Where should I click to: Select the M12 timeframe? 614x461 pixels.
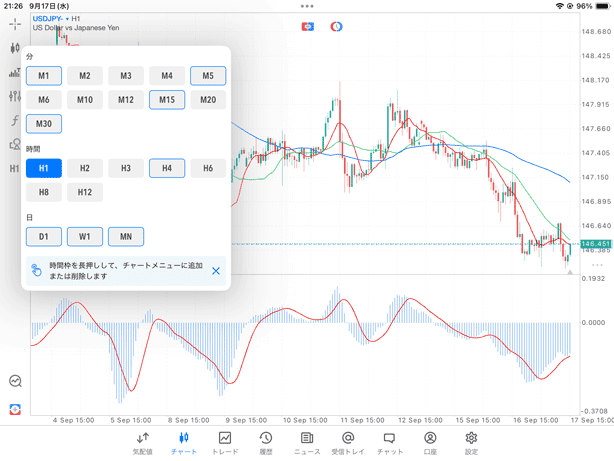pyautogui.click(x=126, y=100)
